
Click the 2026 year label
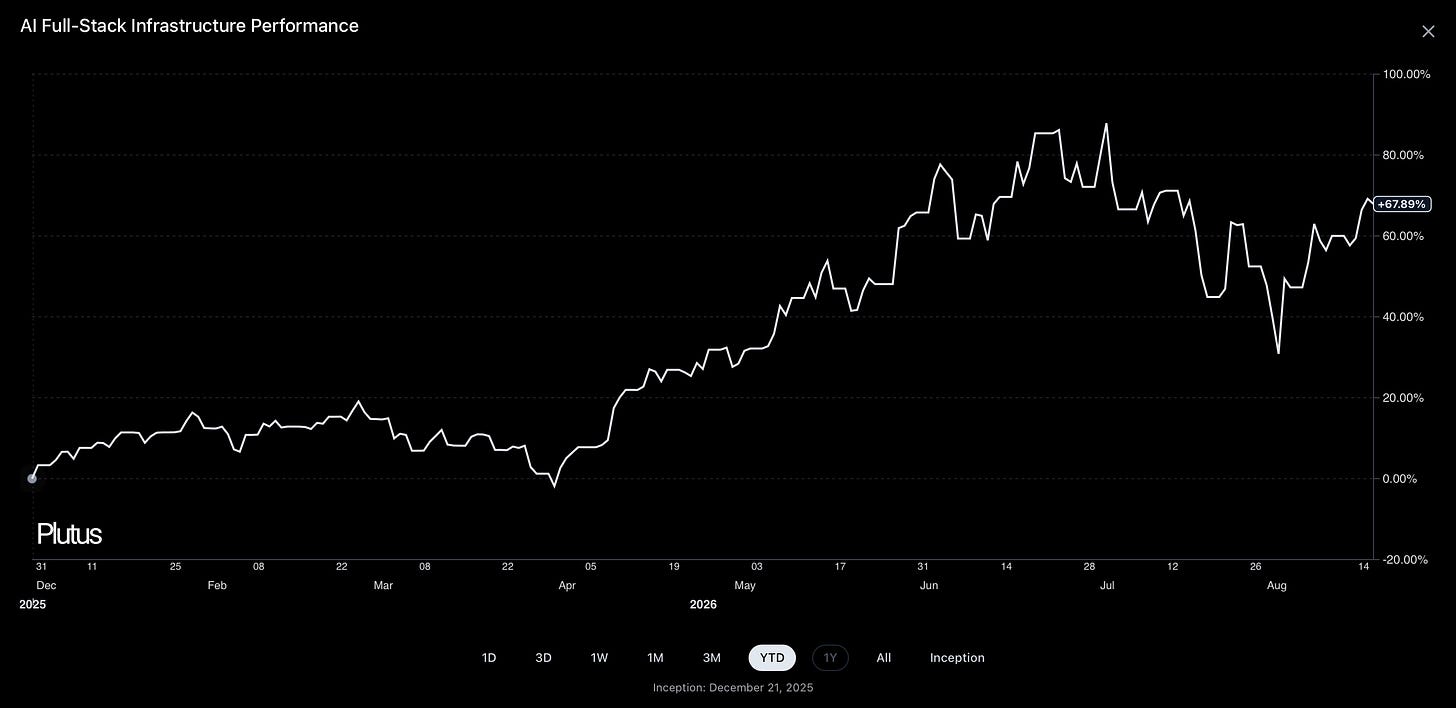(x=703, y=605)
